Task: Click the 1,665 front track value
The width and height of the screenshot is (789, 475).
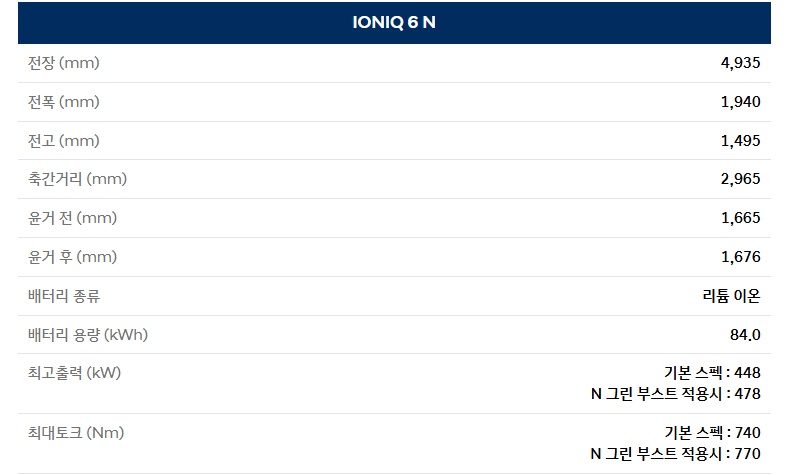Action: (x=740, y=218)
